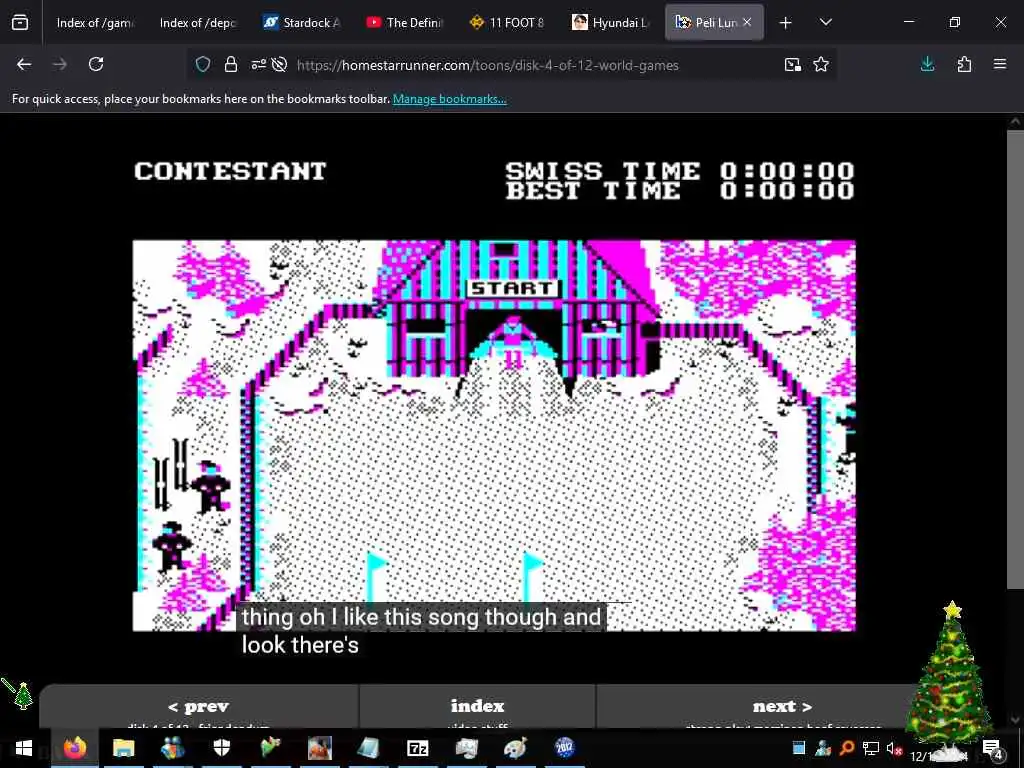Open the Extensions puzzle-piece menu
The image size is (1024, 768).
[x=964, y=64]
